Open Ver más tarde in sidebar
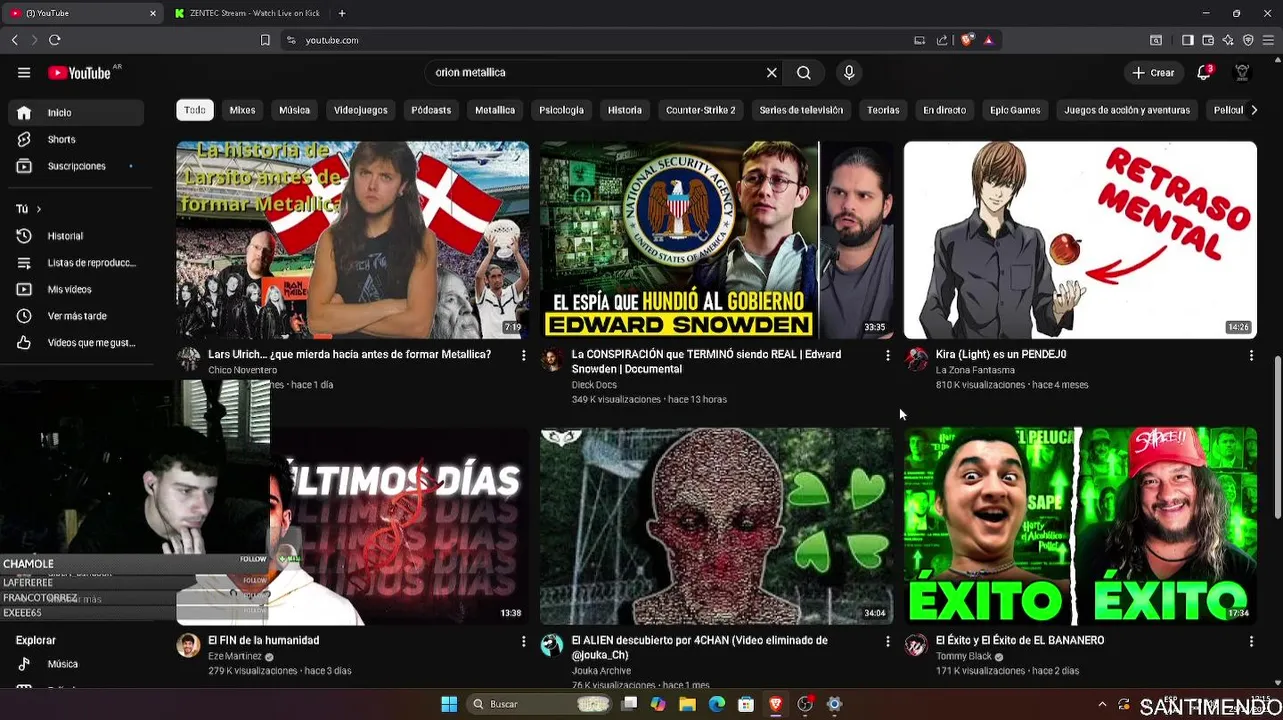The width and height of the screenshot is (1283, 720). [x=76, y=316]
